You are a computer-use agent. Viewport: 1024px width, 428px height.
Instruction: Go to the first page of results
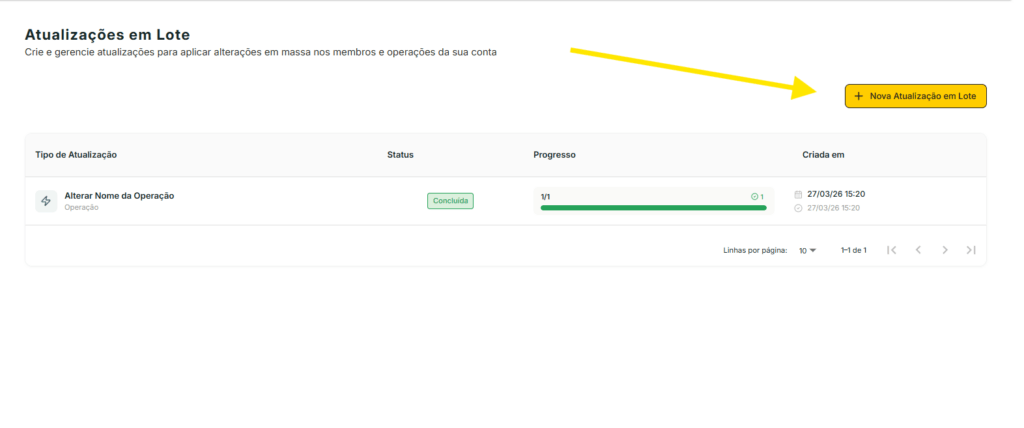892,250
